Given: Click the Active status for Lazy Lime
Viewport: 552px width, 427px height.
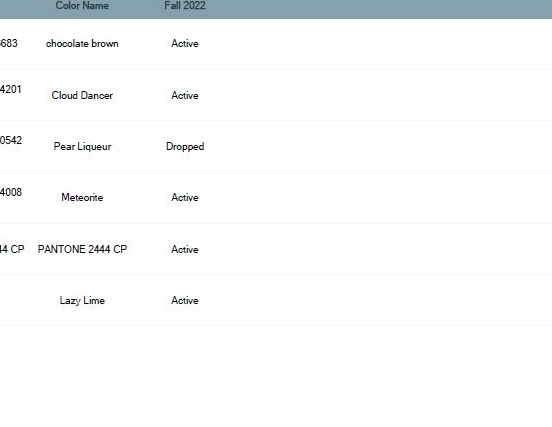Looking at the screenshot, I should click(185, 301).
